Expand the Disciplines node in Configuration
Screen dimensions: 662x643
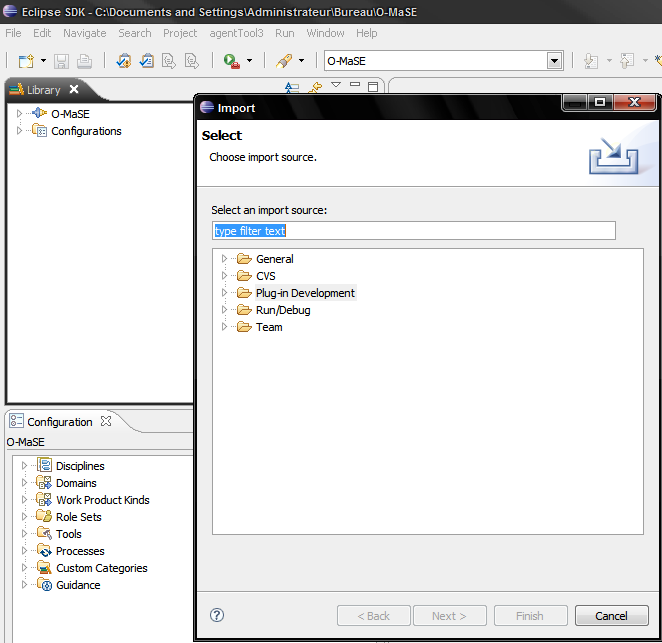24,465
